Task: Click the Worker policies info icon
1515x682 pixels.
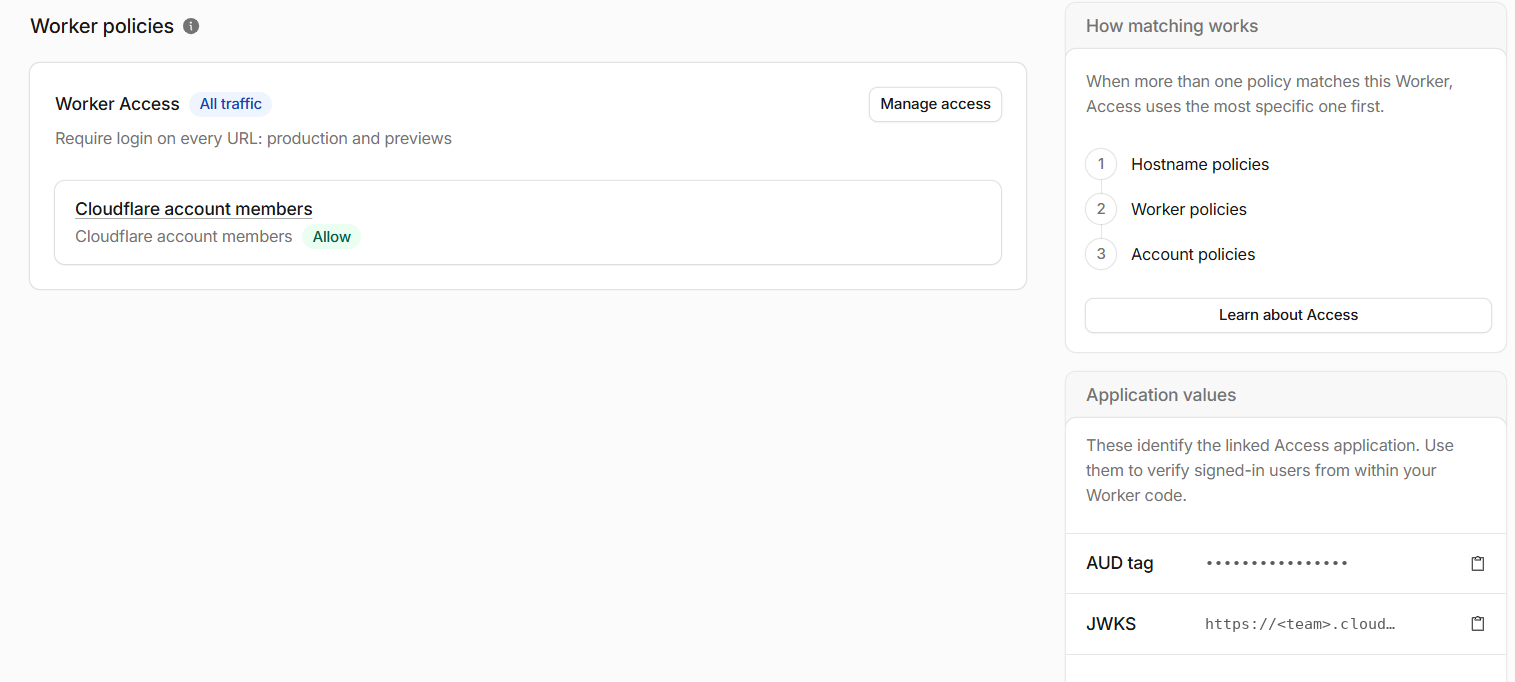Action: click(191, 26)
